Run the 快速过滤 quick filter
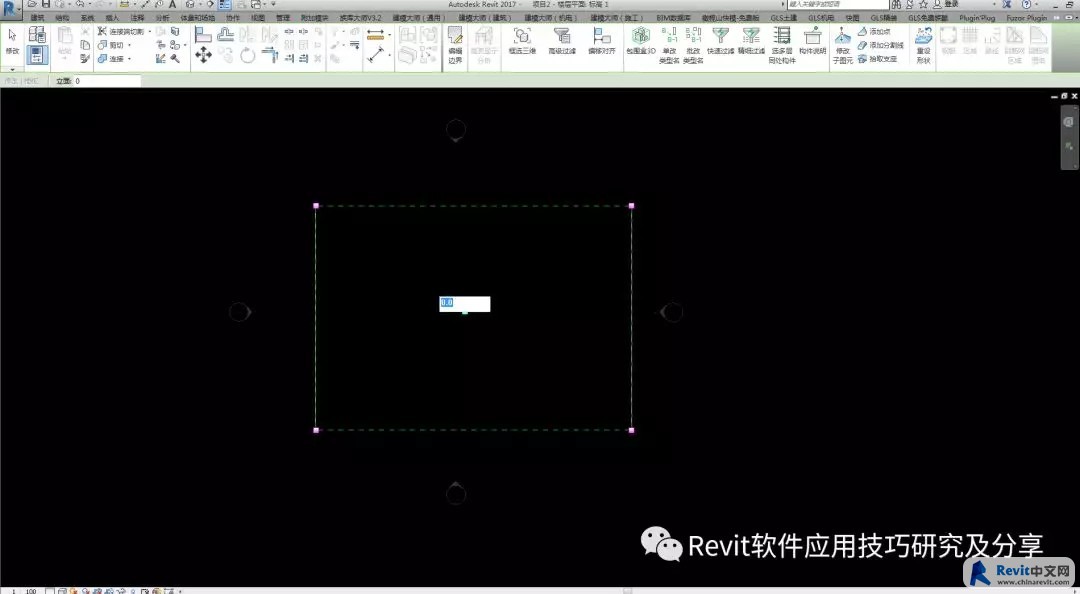The width and height of the screenshot is (1080, 594). point(720,41)
